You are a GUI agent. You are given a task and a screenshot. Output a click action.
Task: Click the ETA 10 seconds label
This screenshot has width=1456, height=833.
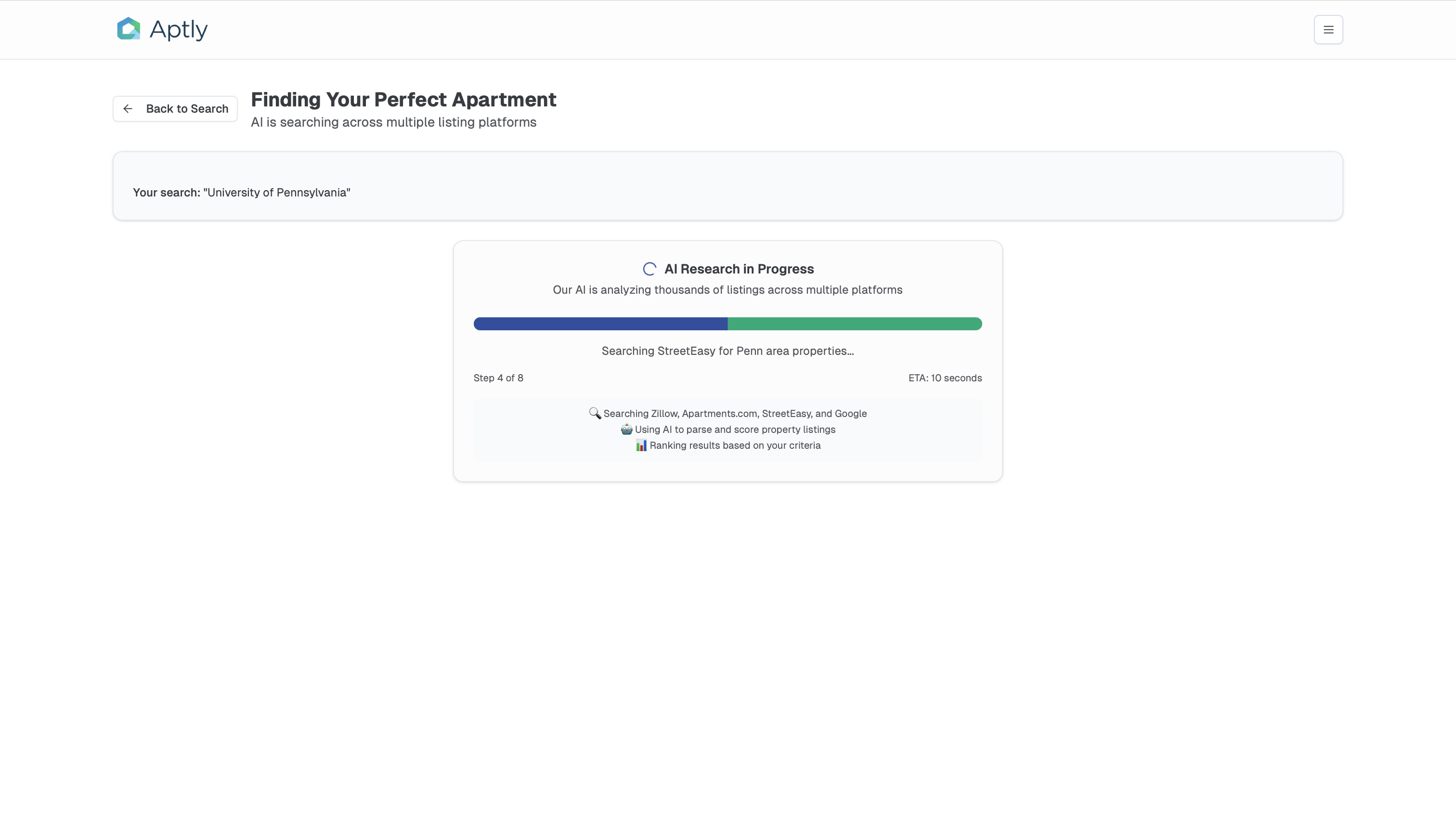pyautogui.click(x=945, y=378)
